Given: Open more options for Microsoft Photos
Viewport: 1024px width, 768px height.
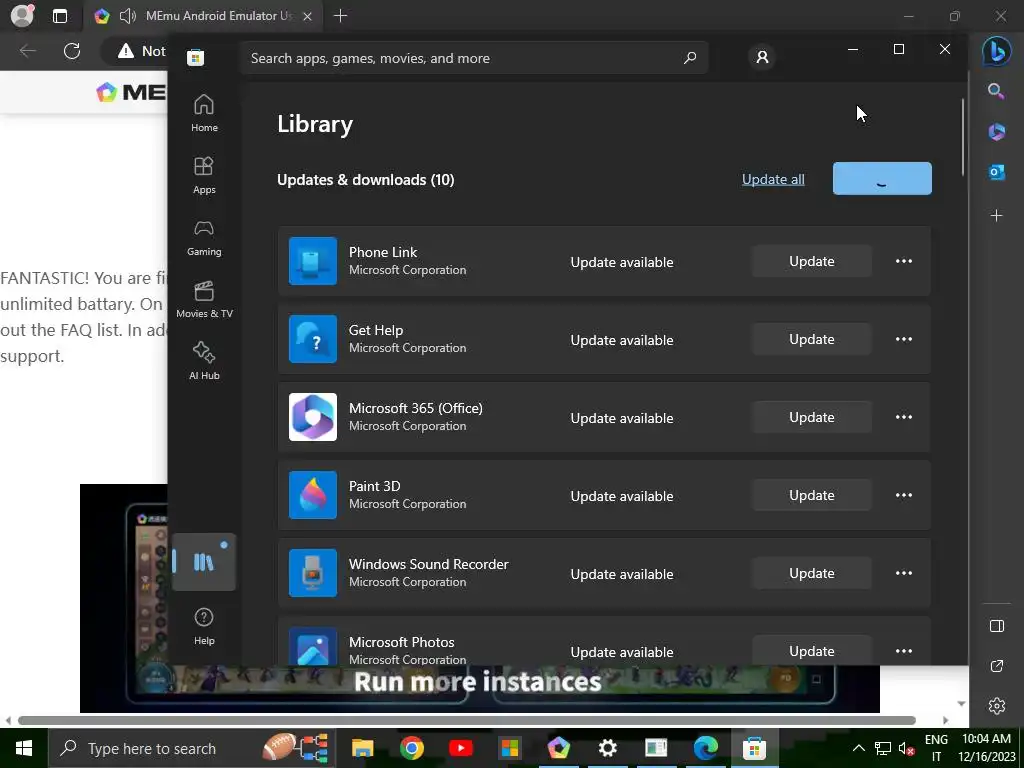Looking at the screenshot, I should (x=904, y=650).
